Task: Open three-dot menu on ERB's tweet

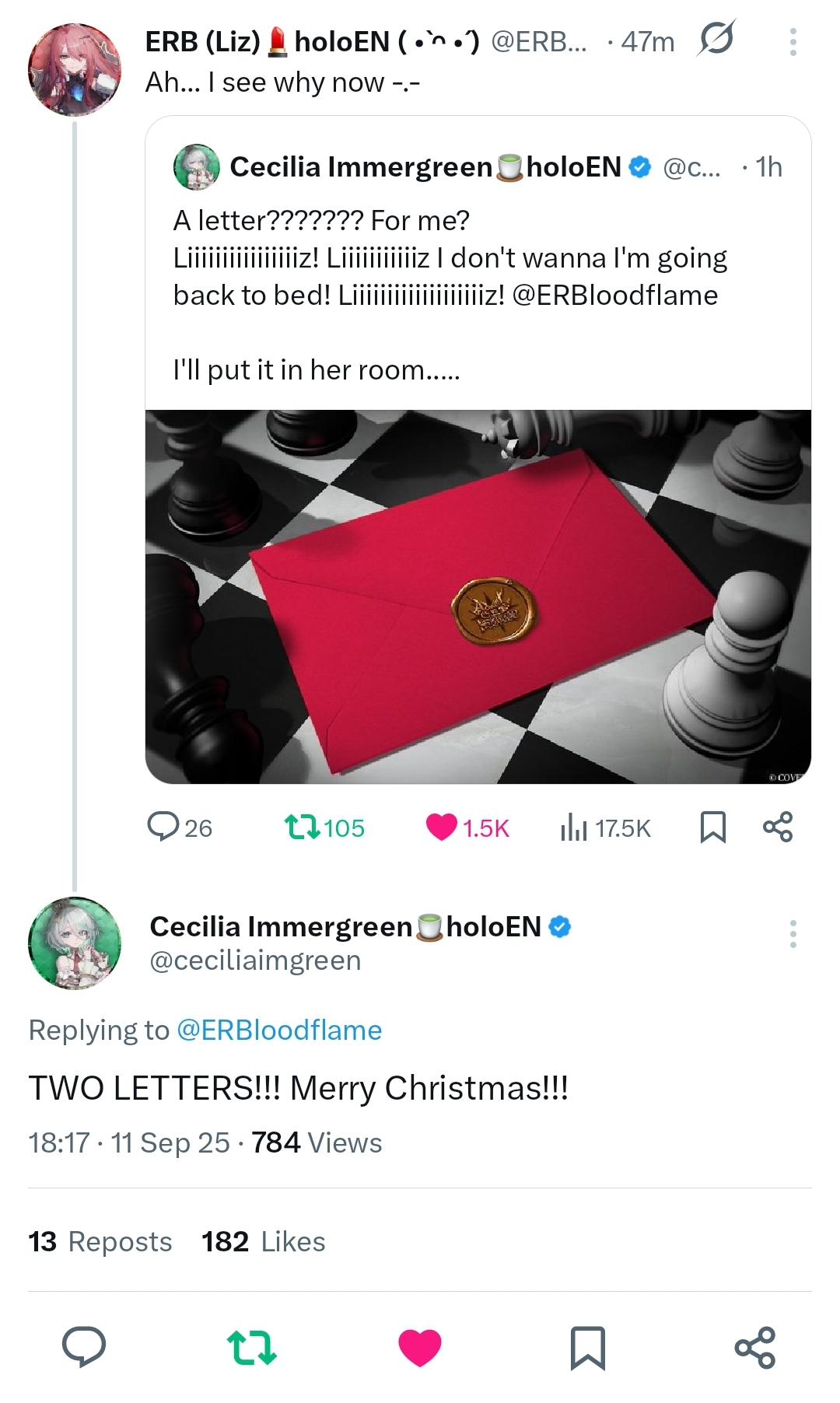Action: click(793, 42)
